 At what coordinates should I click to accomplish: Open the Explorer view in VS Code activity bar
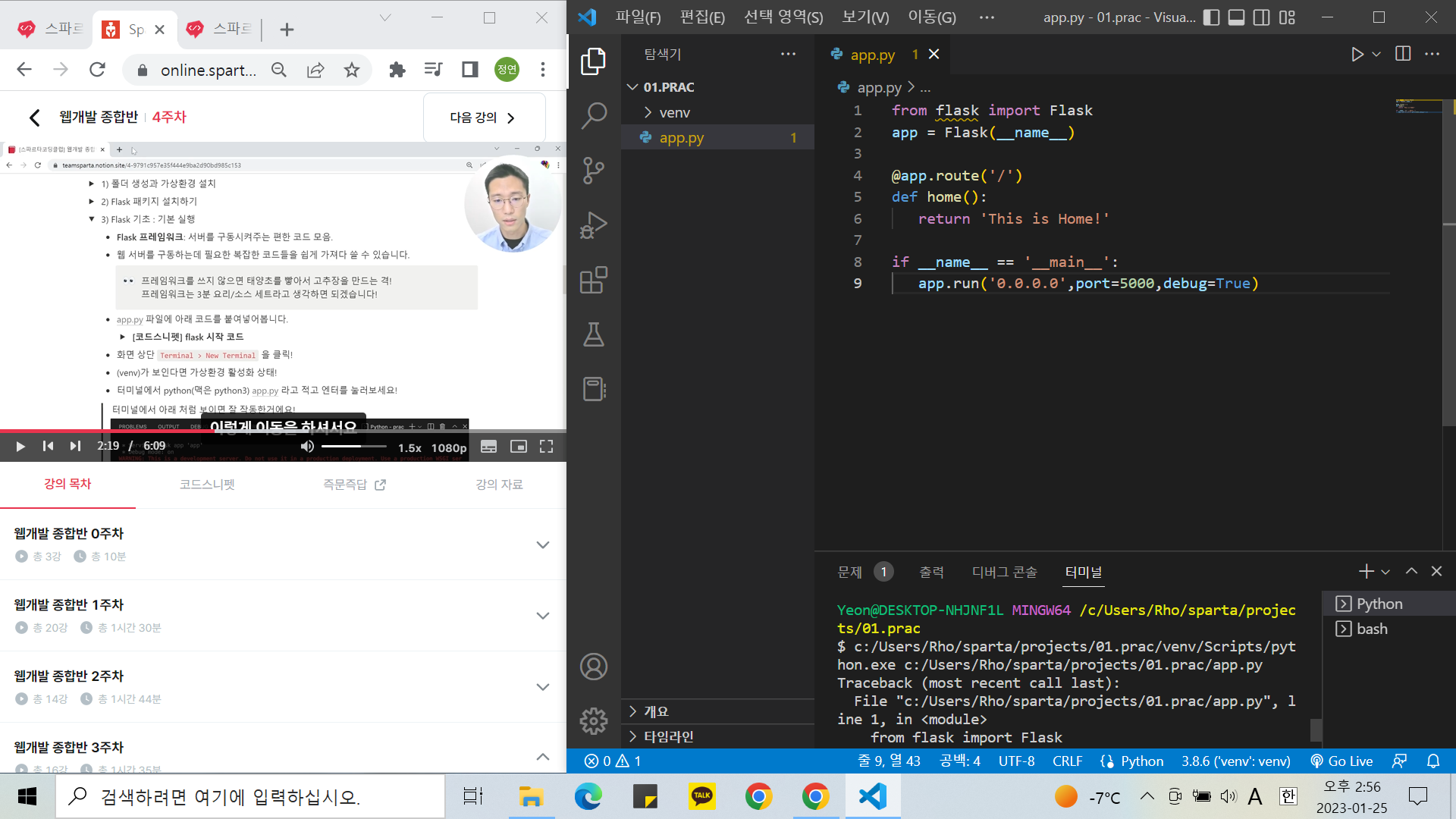tap(594, 61)
